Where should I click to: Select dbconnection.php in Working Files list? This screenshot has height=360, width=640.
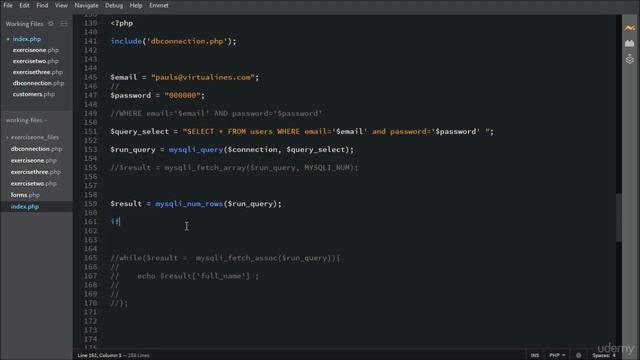click(37, 83)
